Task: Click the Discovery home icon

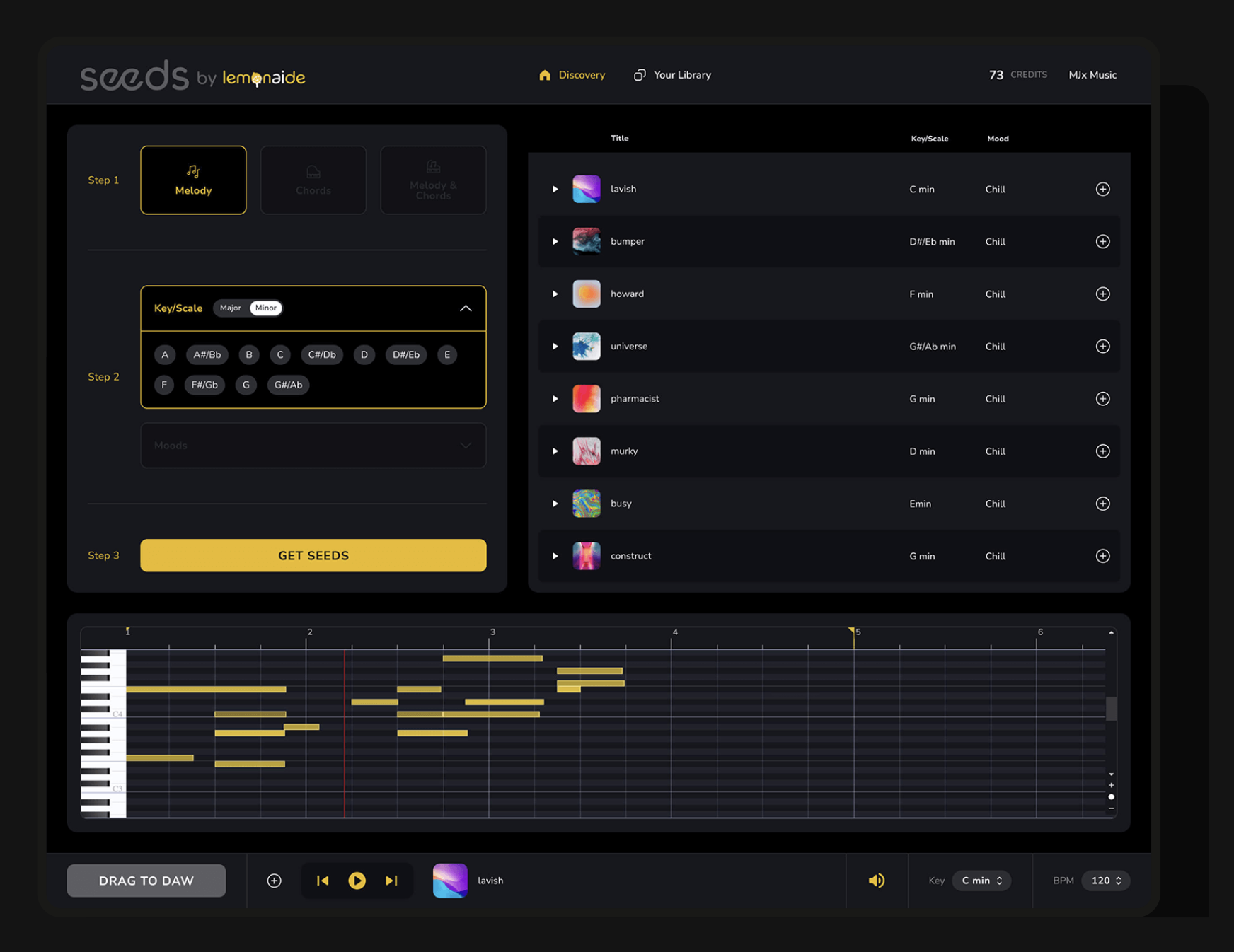Action: click(x=545, y=75)
